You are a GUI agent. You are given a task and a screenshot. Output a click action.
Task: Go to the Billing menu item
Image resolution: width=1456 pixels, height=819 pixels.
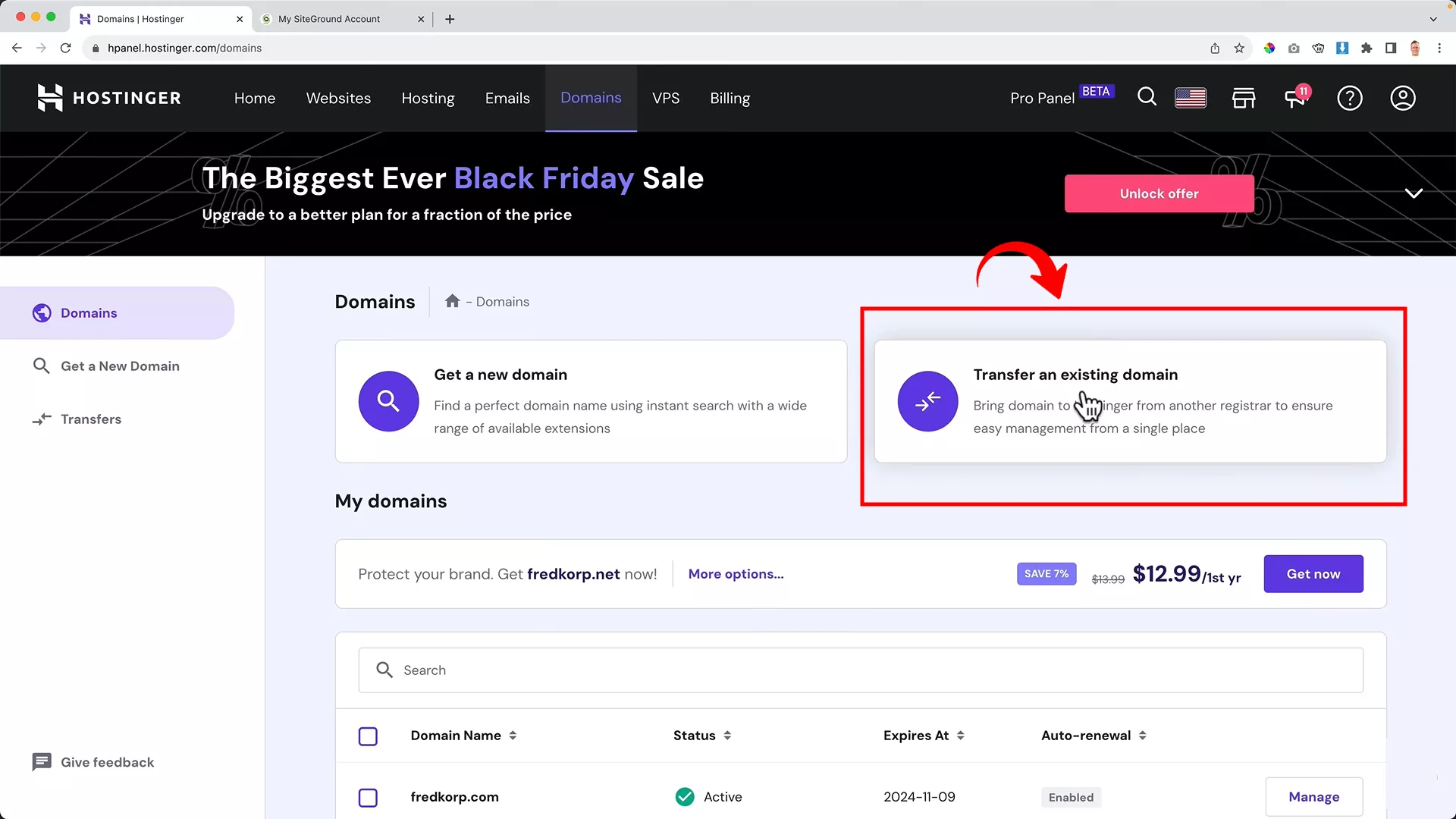tap(730, 98)
